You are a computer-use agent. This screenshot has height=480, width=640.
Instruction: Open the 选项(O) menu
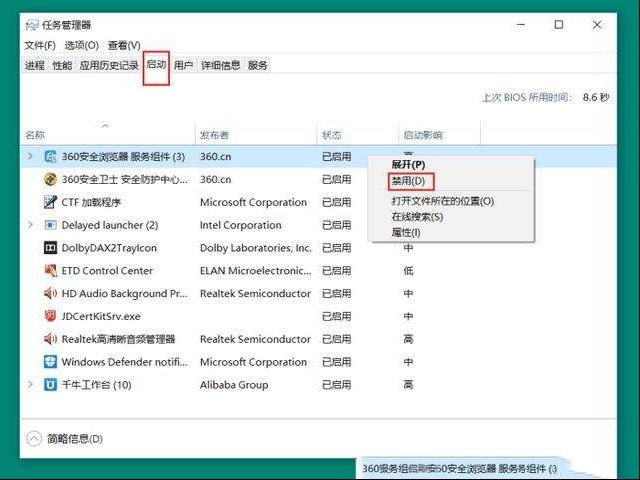click(82, 45)
